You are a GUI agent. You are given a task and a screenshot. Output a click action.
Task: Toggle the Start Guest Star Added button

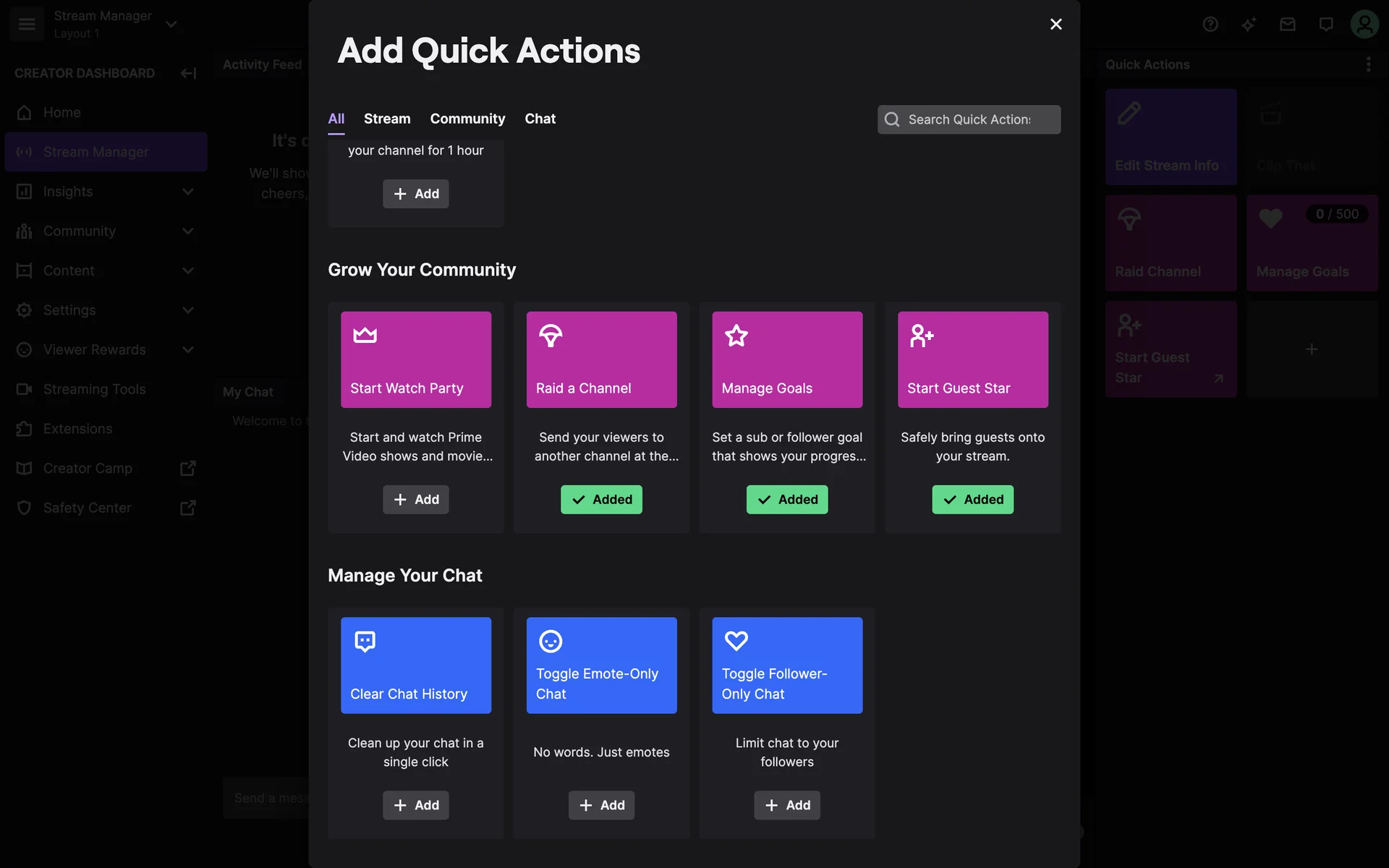(x=972, y=500)
